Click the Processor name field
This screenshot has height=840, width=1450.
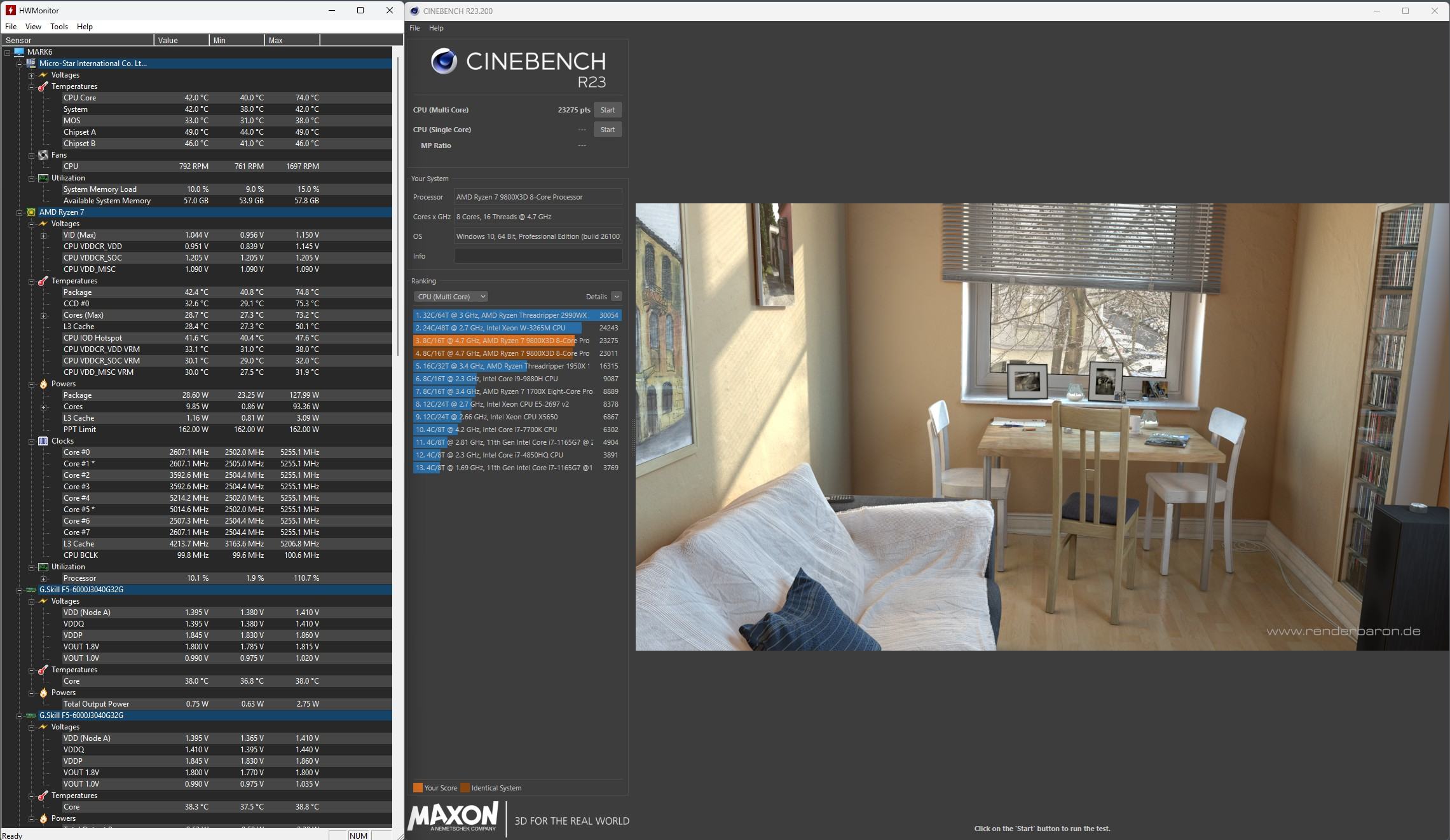(538, 197)
